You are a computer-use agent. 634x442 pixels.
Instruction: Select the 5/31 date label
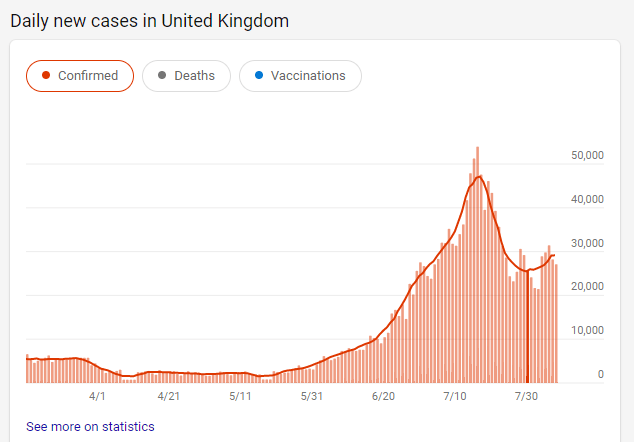click(312, 397)
